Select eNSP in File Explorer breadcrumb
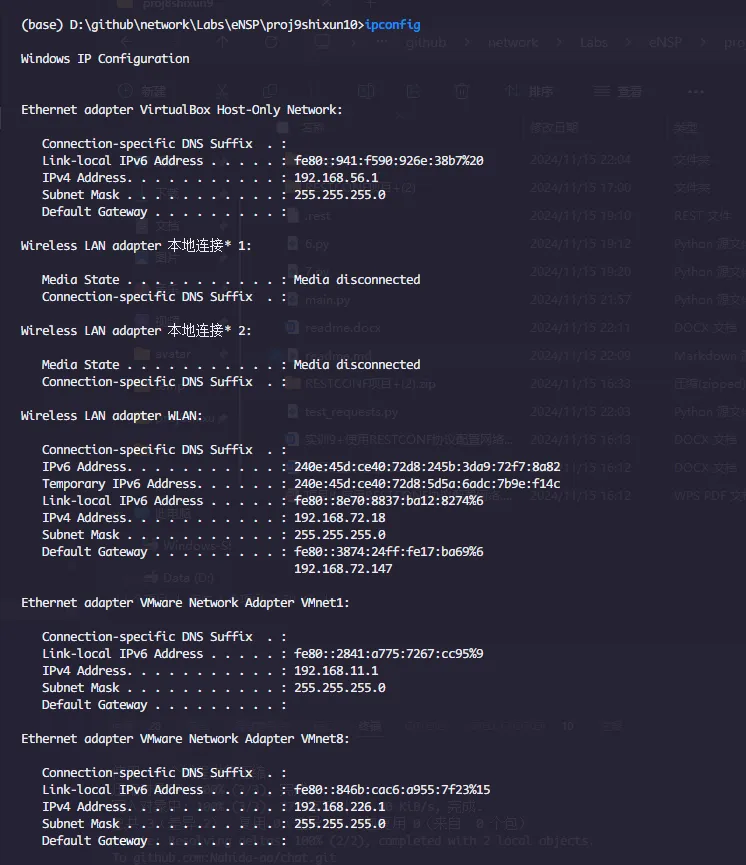 (x=665, y=42)
